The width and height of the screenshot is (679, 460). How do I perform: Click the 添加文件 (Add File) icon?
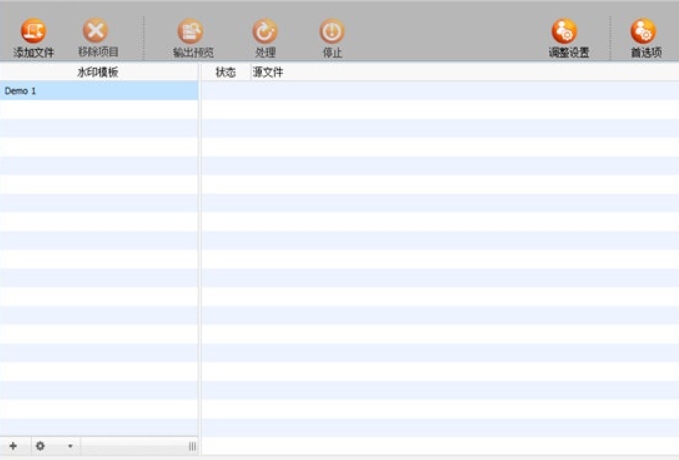coord(33,31)
